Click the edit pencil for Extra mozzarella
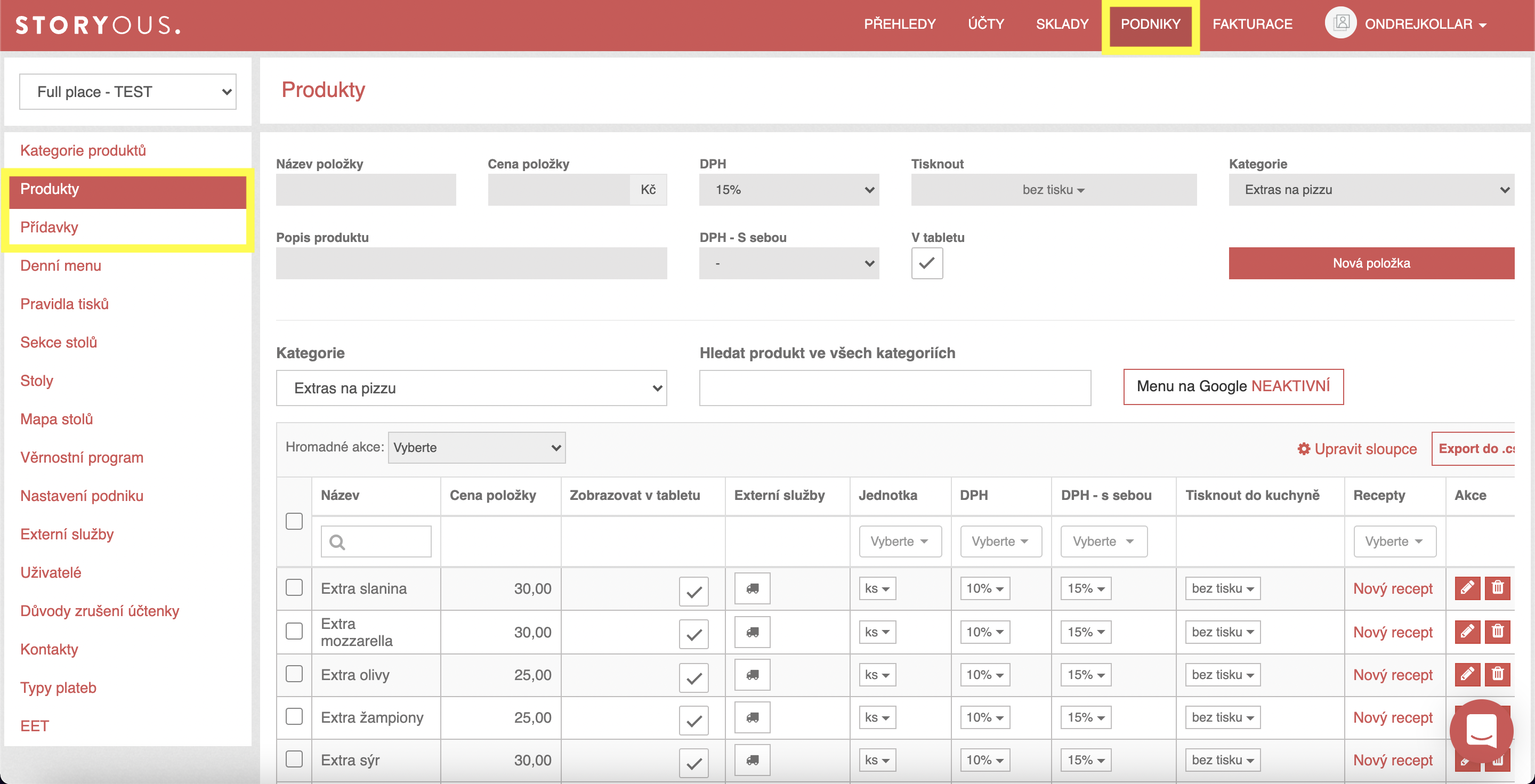The width and height of the screenshot is (1535, 784). click(1467, 632)
